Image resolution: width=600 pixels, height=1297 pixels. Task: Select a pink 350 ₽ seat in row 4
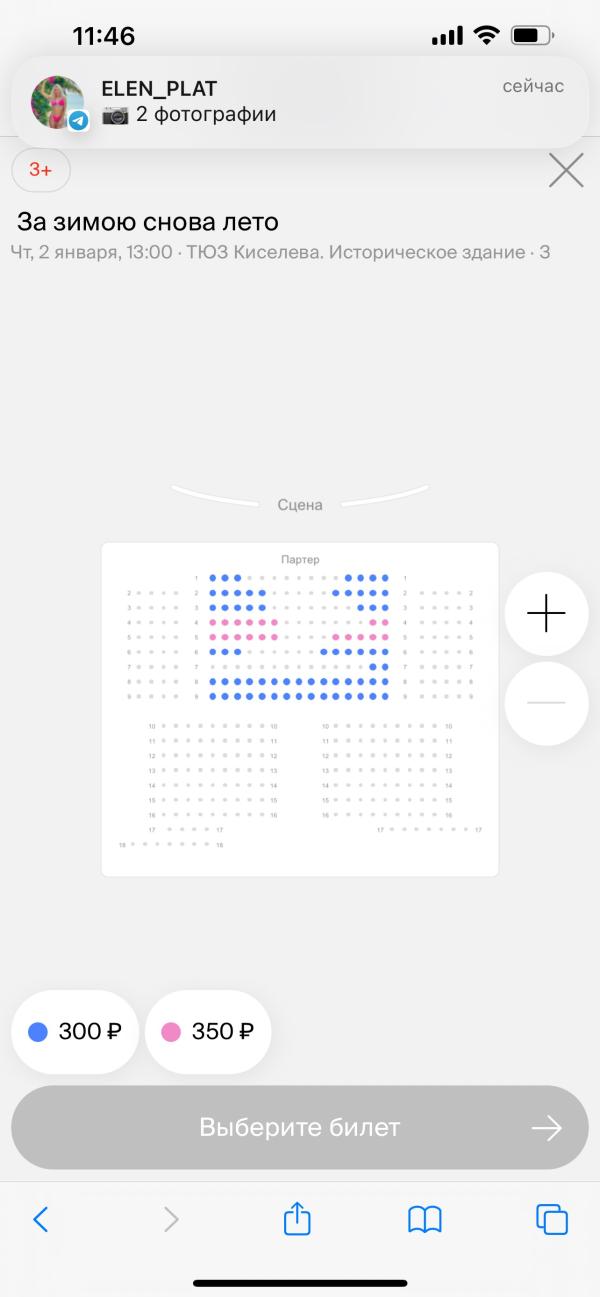(213, 622)
